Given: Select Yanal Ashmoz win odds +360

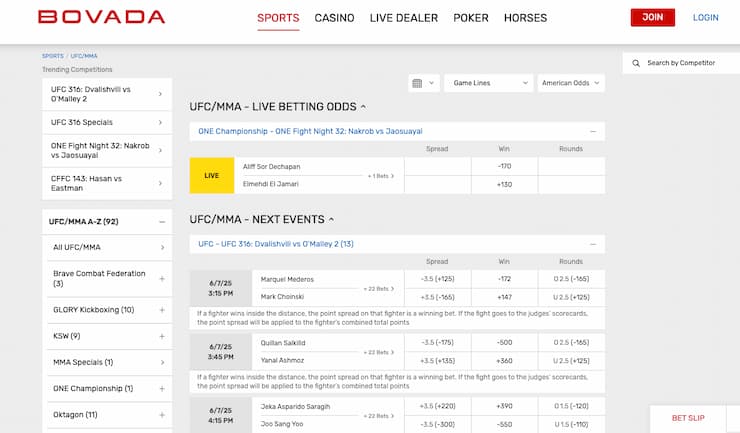Looking at the screenshot, I should tap(504, 361).
